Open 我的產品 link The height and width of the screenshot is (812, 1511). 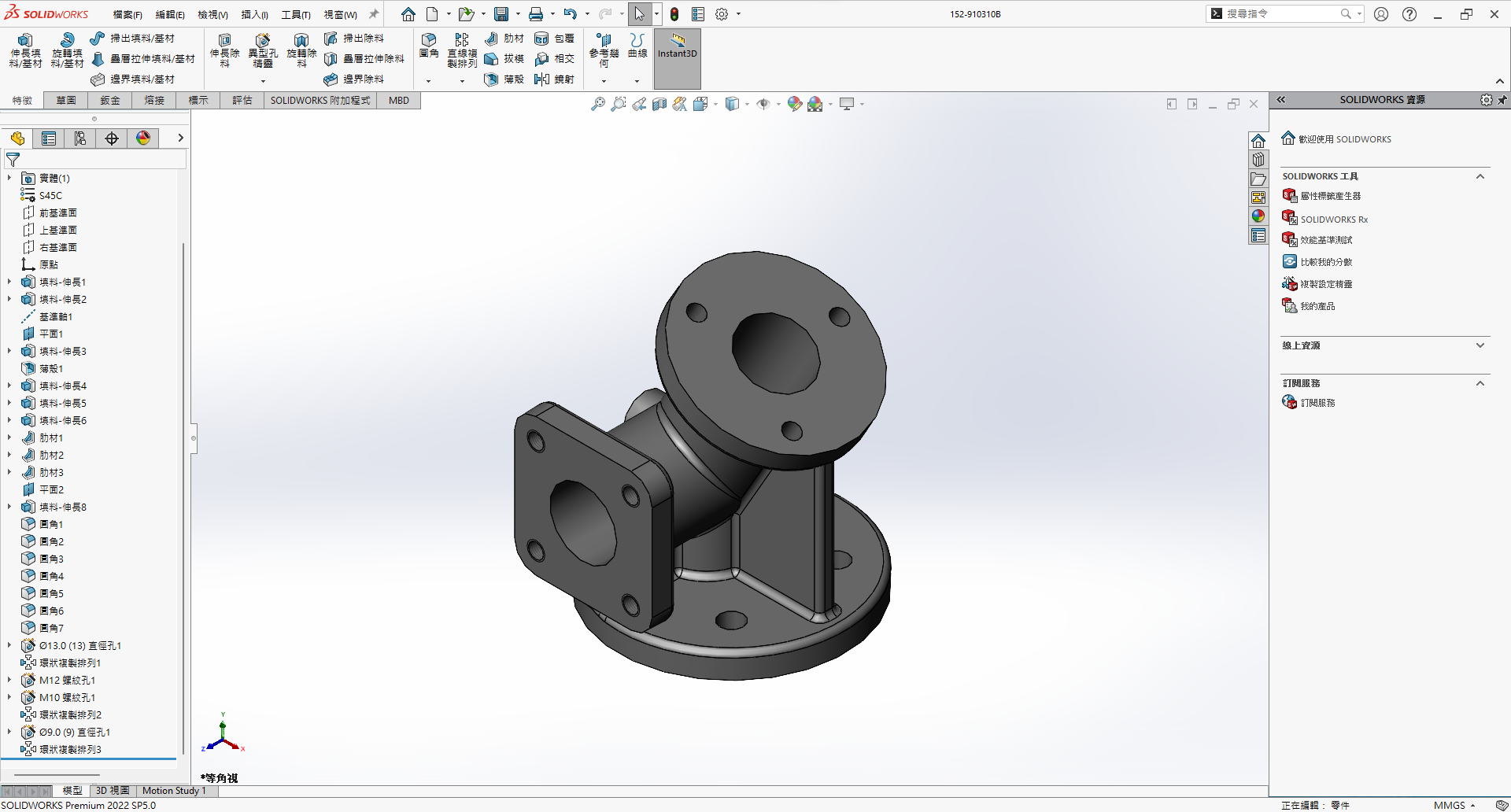coord(1309,306)
